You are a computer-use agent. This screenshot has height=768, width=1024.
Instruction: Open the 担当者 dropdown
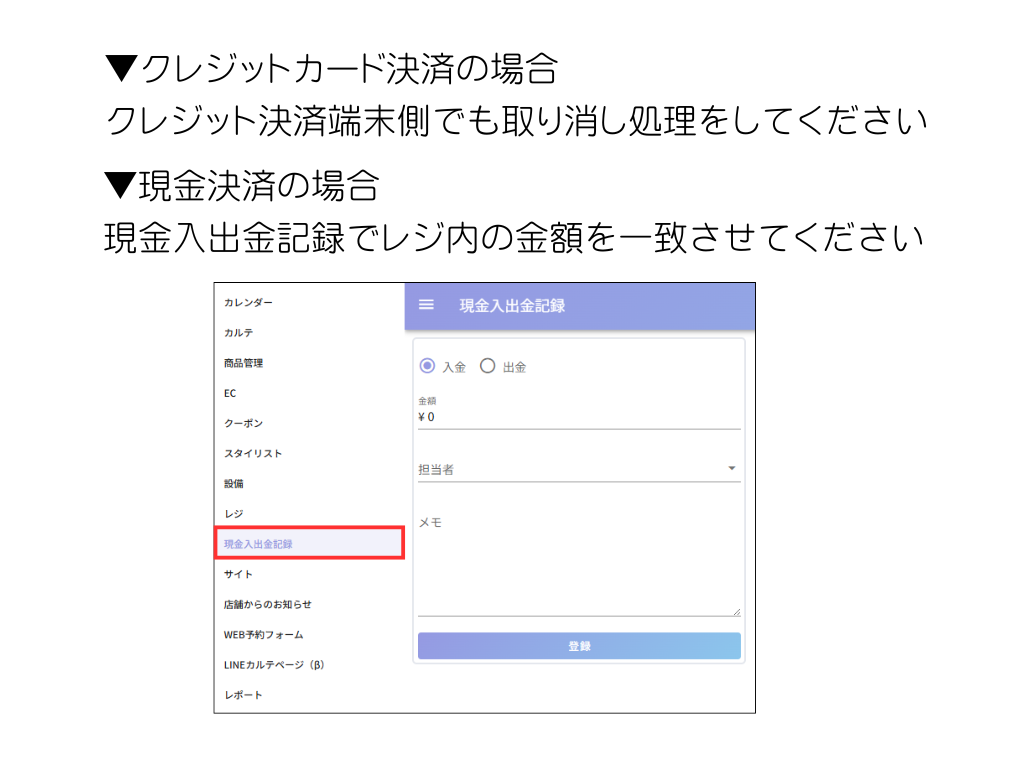(x=579, y=469)
